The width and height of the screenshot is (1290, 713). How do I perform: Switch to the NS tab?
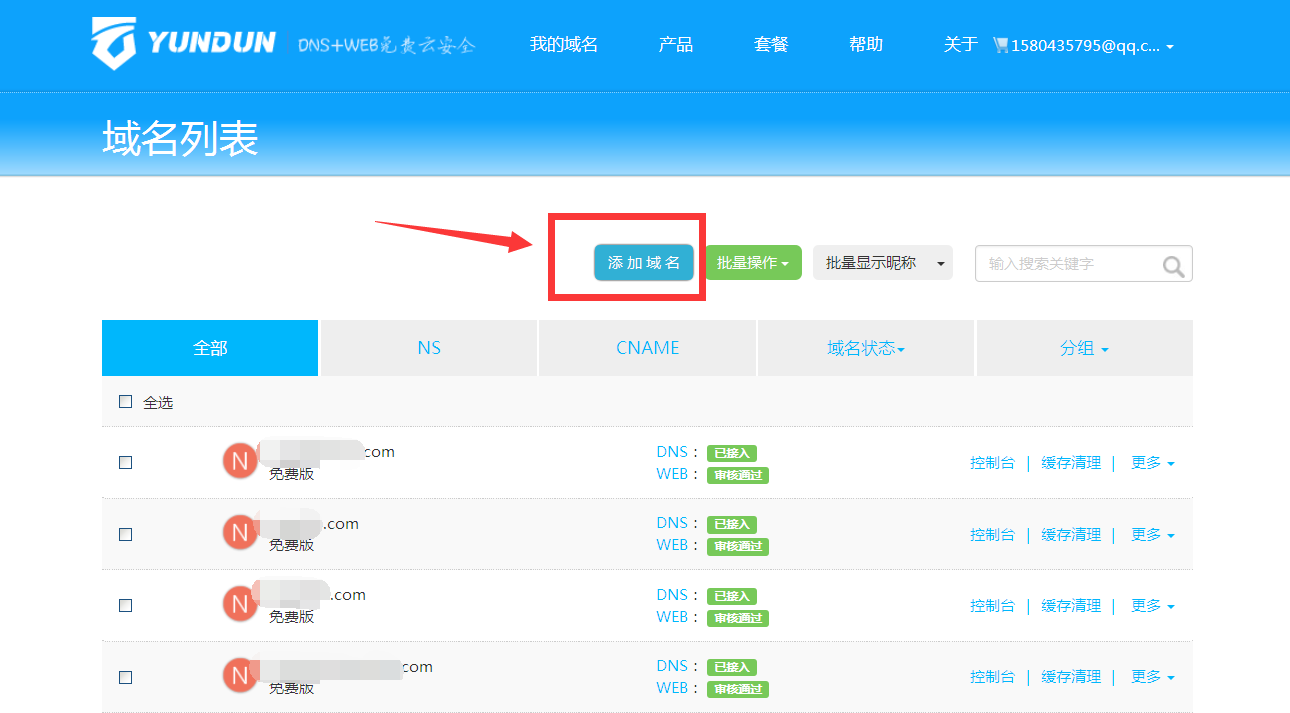pyautogui.click(x=429, y=348)
